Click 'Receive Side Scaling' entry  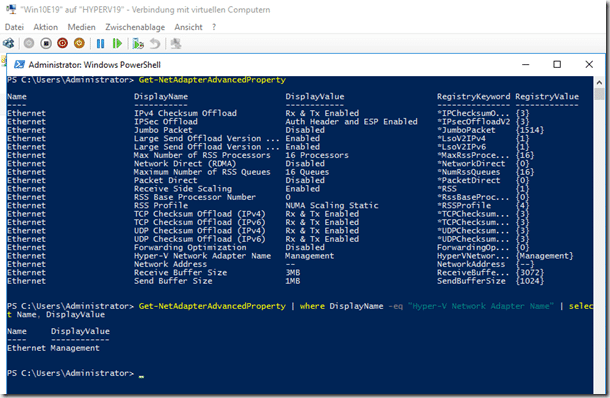pyautogui.click(x=183, y=189)
